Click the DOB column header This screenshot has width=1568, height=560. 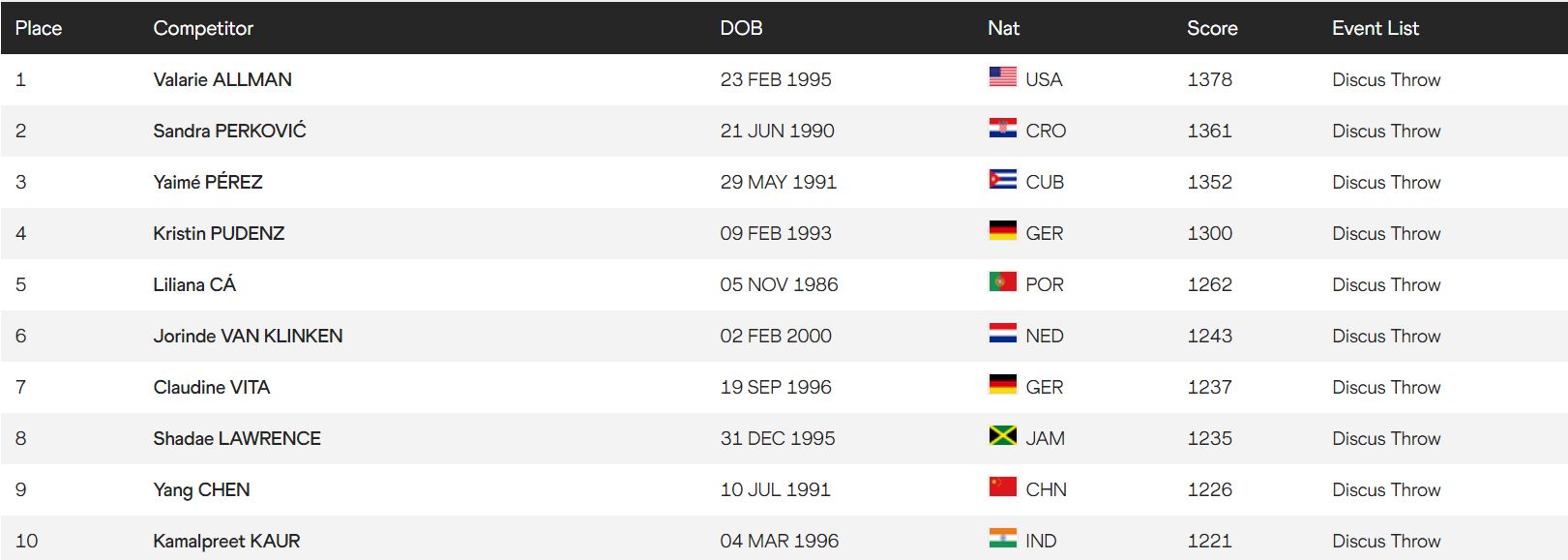click(741, 28)
